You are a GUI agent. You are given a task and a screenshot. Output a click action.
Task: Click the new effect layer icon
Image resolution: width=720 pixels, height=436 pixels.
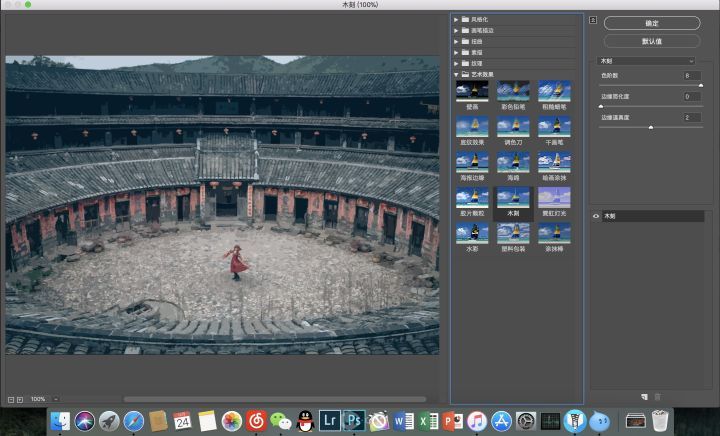(645, 397)
